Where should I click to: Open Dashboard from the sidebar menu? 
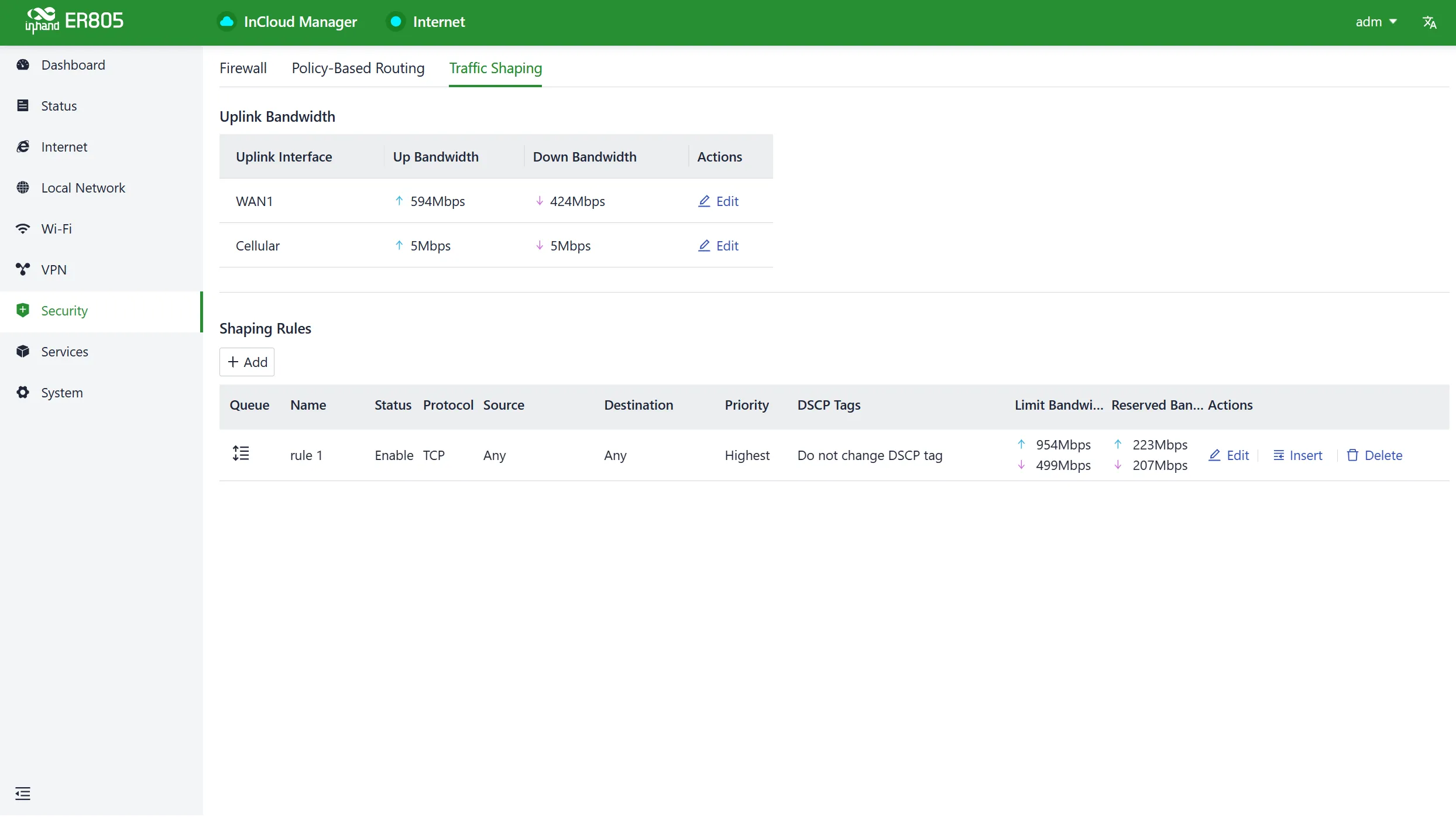pos(101,65)
